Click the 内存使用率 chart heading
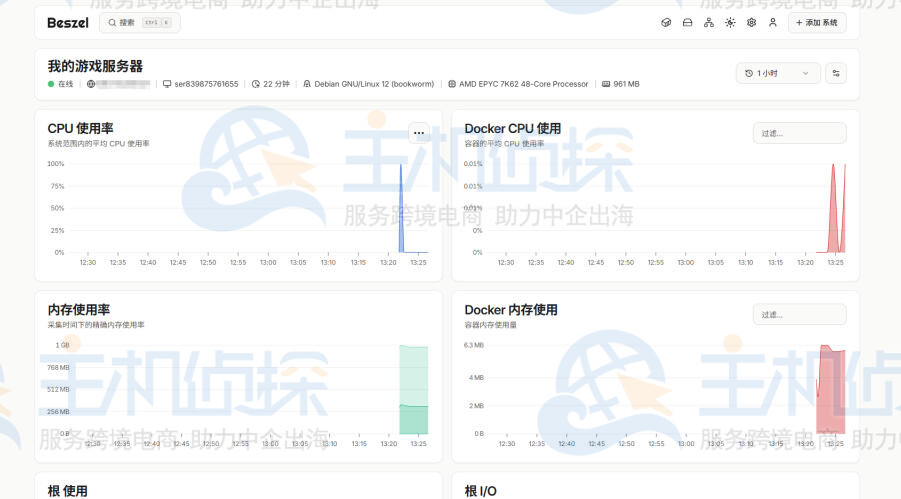The image size is (901, 499). pos(79,310)
